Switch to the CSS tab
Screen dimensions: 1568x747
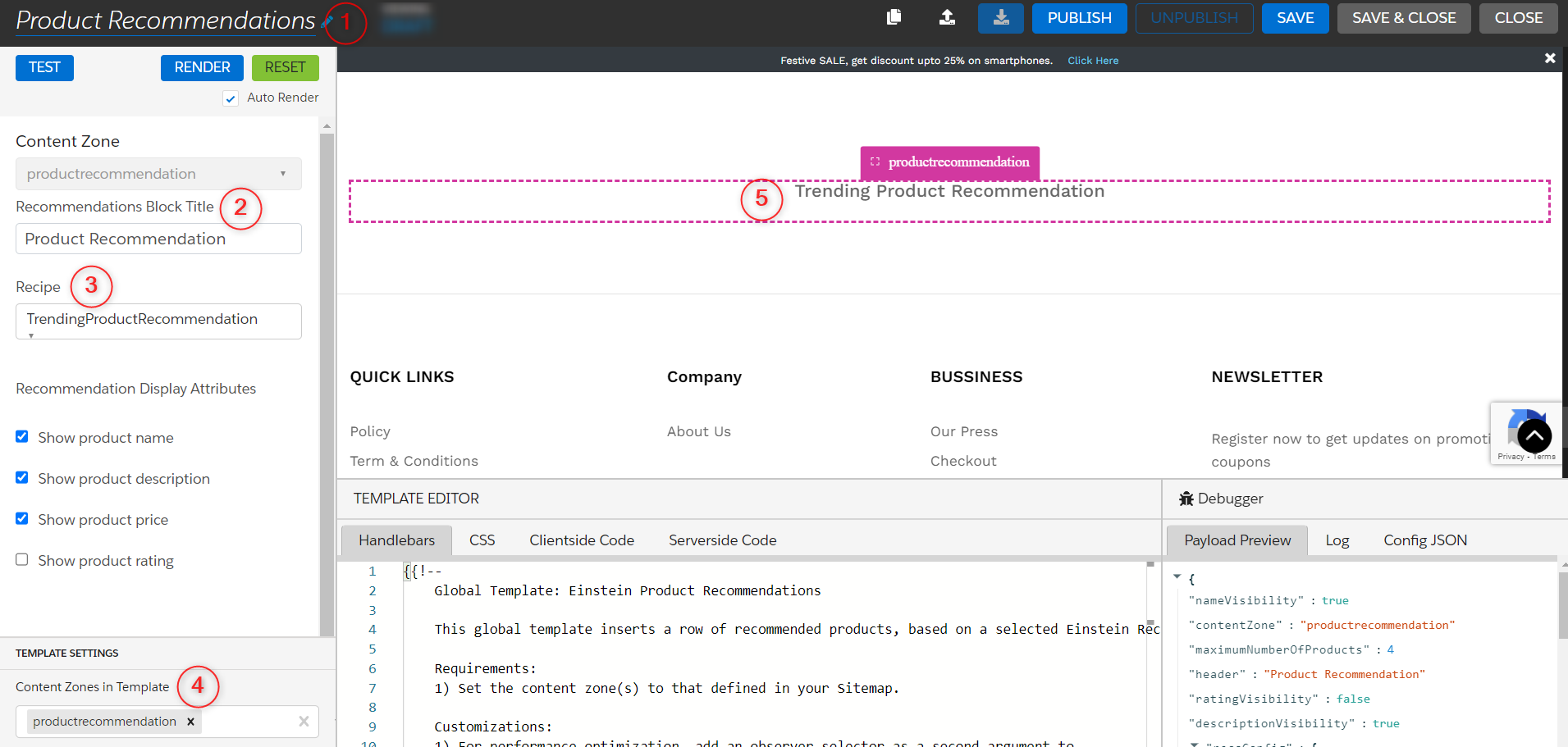point(482,540)
